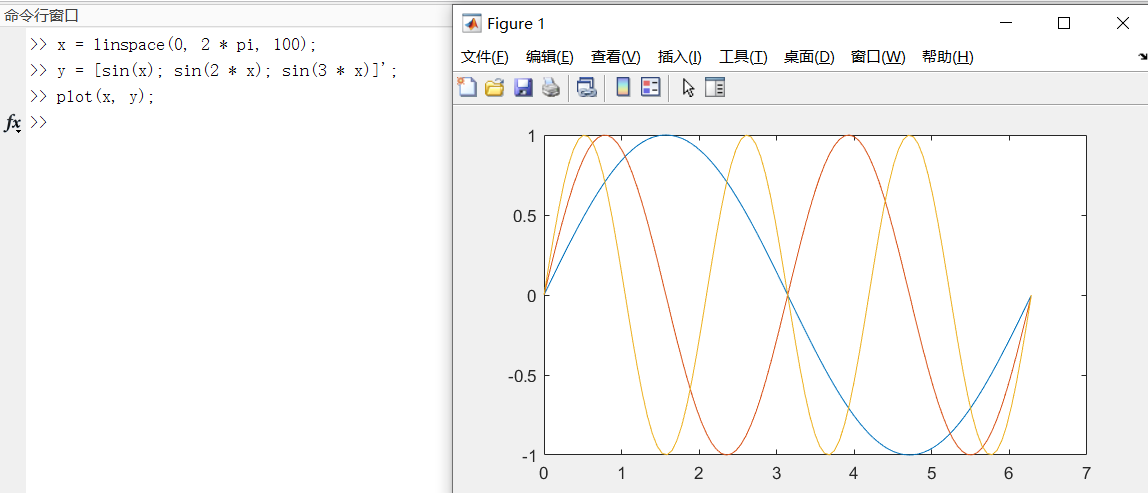Viewport: 1148px width, 493px height.
Task: Click the linspace command line
Action: (x=174, y=45)
